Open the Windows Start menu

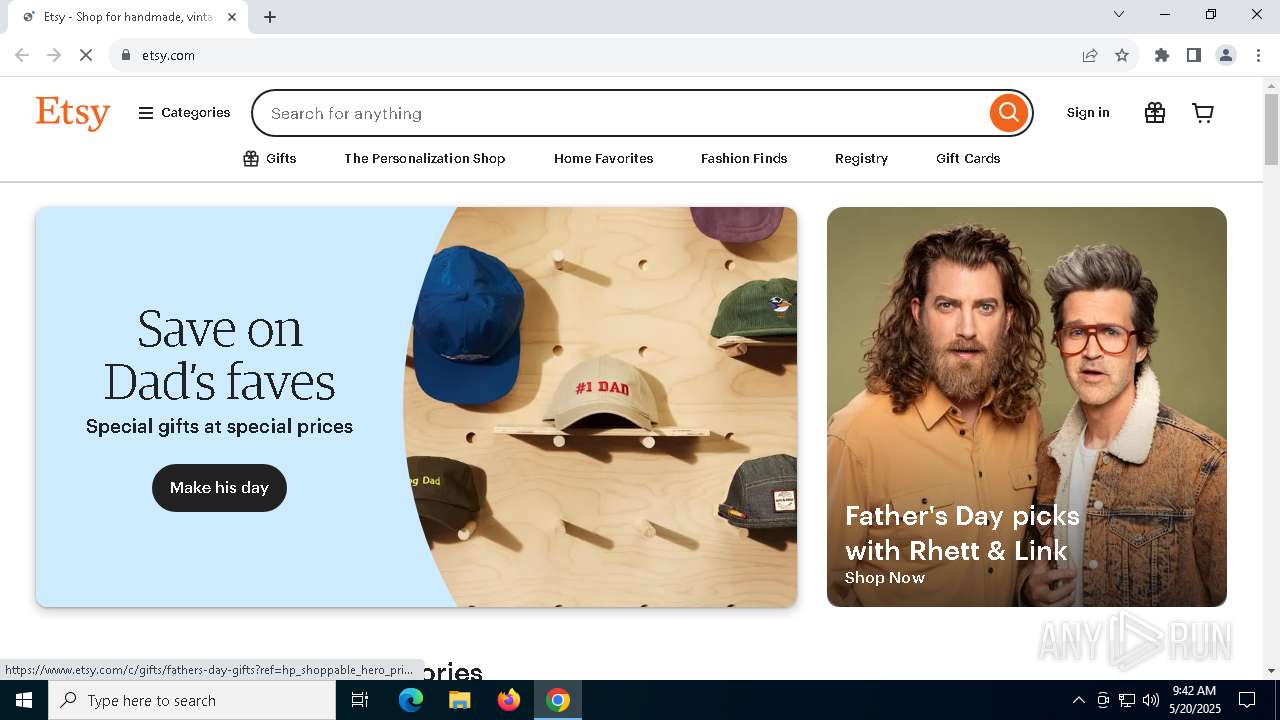click(24, 700)
